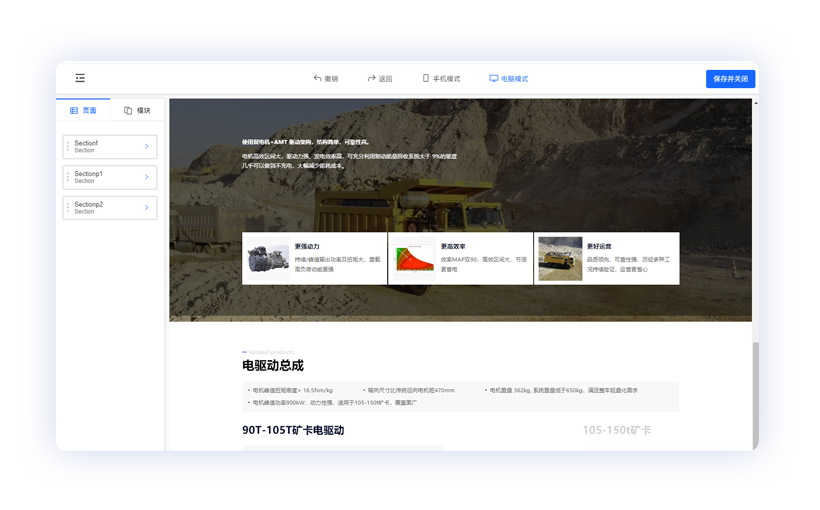Image resolution: width=820 pixels, height=510 pixels.
Task: Select the Sectionp1 label in the section list
Action: tap(88, 174)
